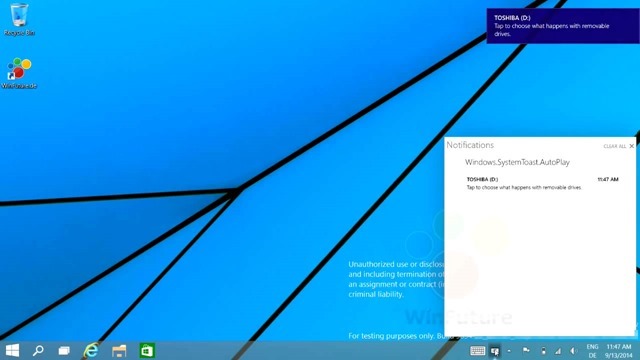
Task: Select the Recycle Bin desktop icon
Action: click(19, 19)
